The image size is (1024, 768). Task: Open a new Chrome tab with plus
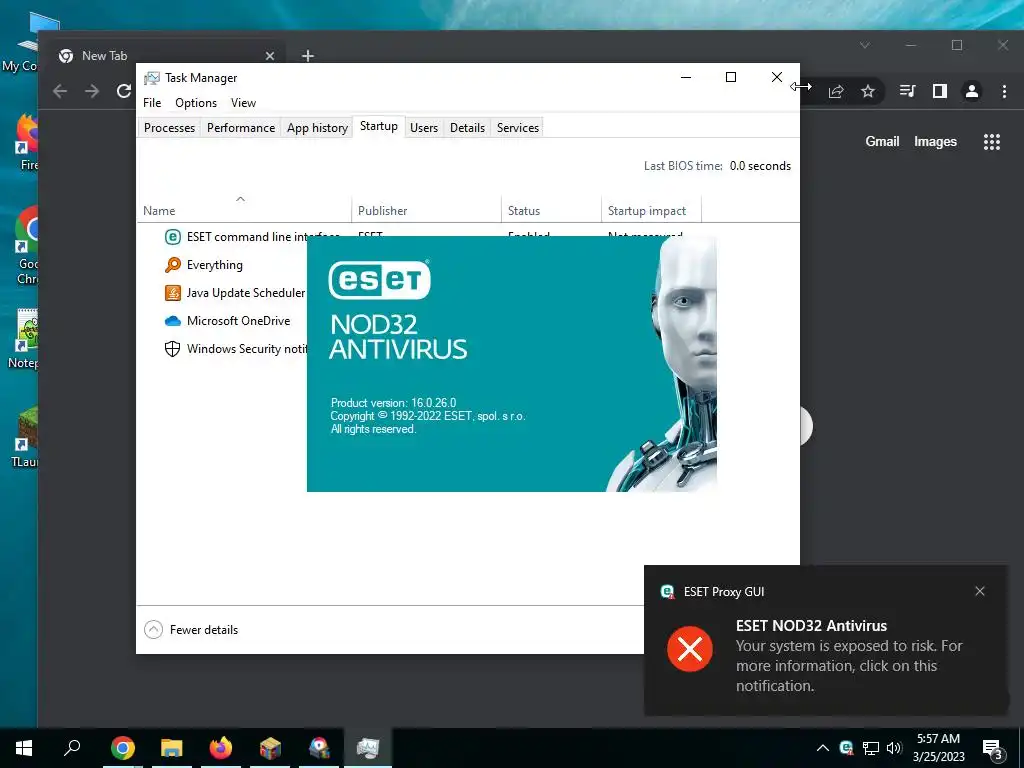(308, 56)
